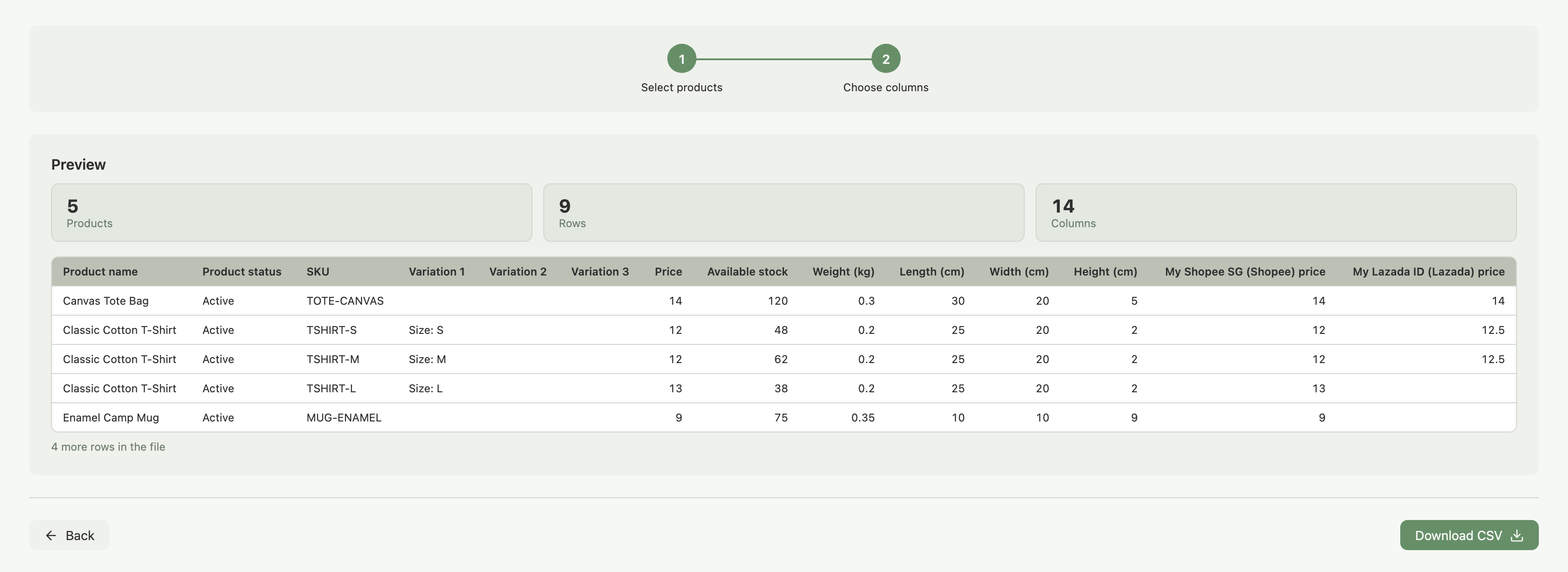Select the Canvas Tote Bag cell
1568x572 pixels.
point(106,301)
